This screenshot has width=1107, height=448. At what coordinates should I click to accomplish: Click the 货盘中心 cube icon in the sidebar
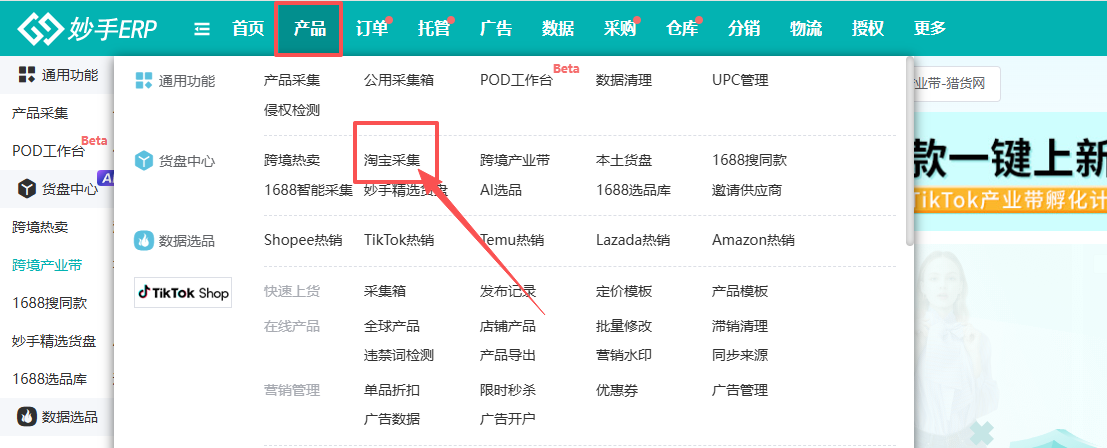27,188
